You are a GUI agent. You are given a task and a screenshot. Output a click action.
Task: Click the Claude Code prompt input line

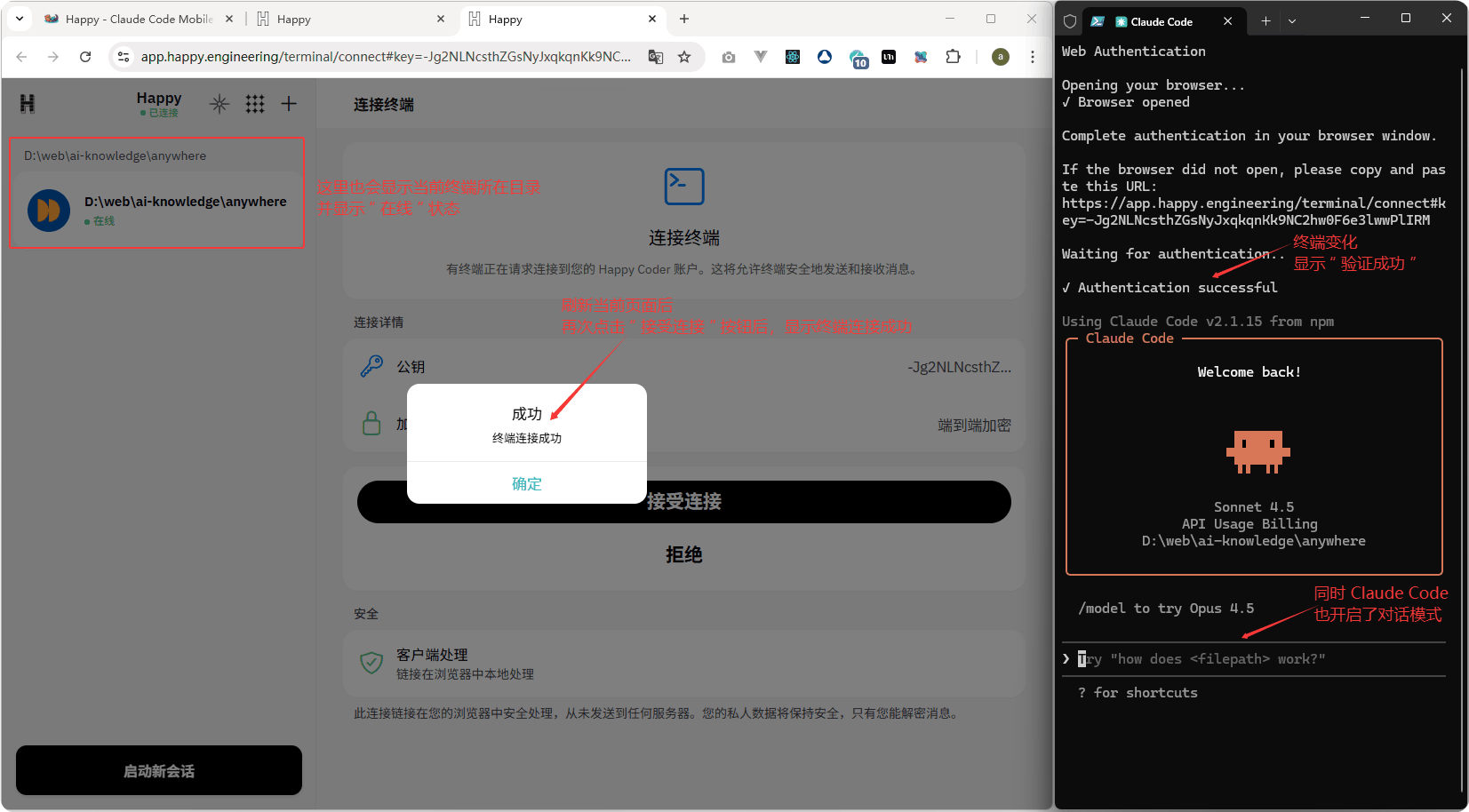point(1254,659)
